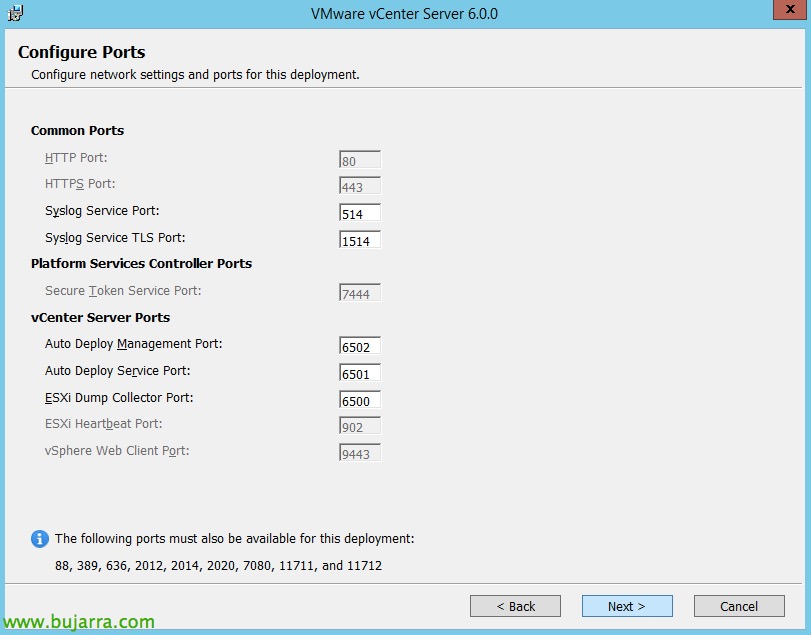Viewport: 811px width, 635px height.
Task: Select the ESXi Dump Collector Port field
Action: (360, 400)
